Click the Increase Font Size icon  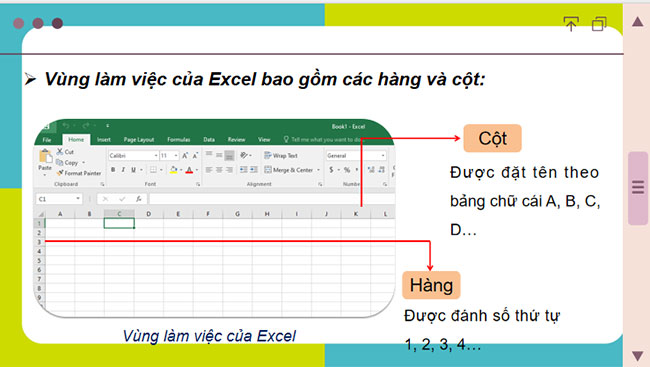(x=185, y=156)
